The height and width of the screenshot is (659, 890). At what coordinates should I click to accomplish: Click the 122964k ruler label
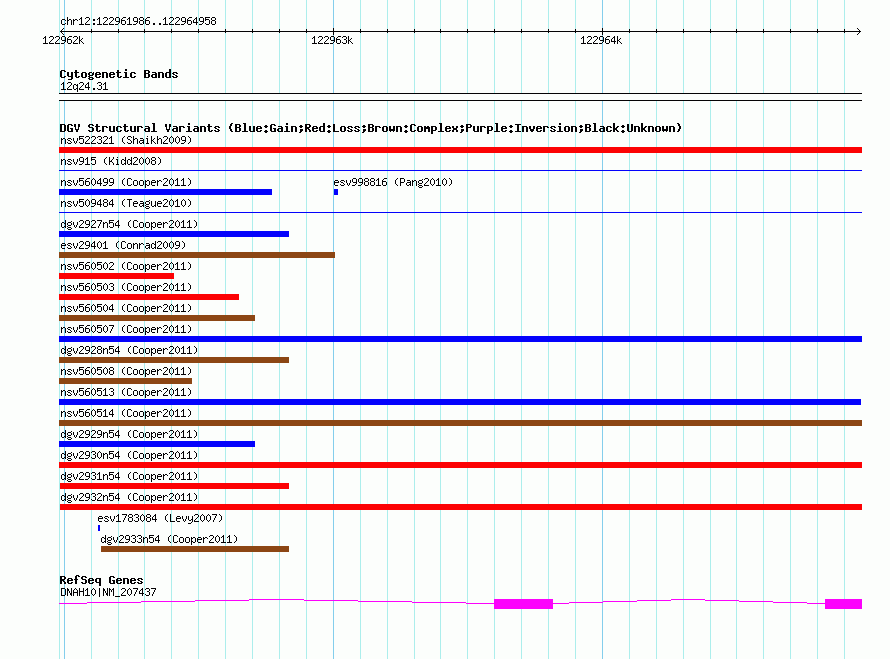601,40
